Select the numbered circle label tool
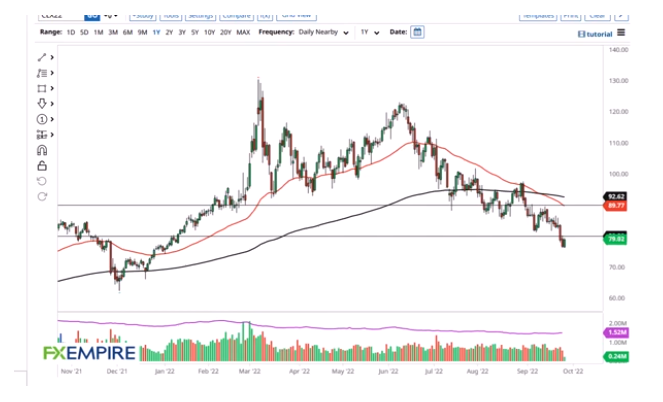Screen dimensions: 663x402 click(x=42, y=119)
